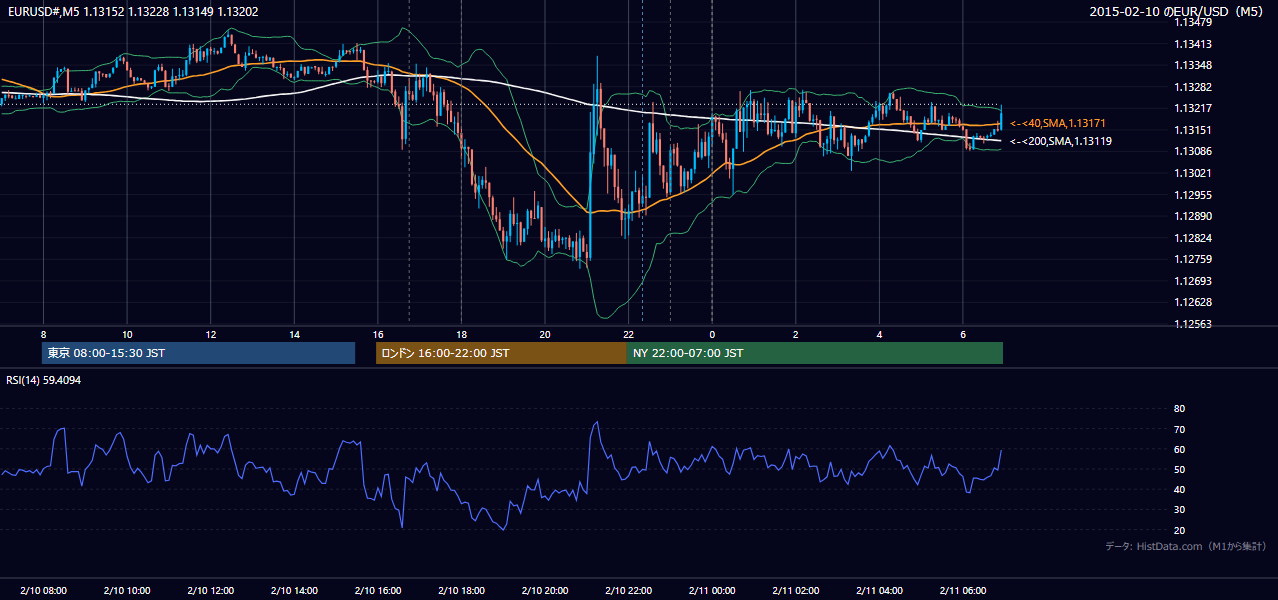Click price axis label 1.12563
1278x600 pixels.
pos(1193,324)
